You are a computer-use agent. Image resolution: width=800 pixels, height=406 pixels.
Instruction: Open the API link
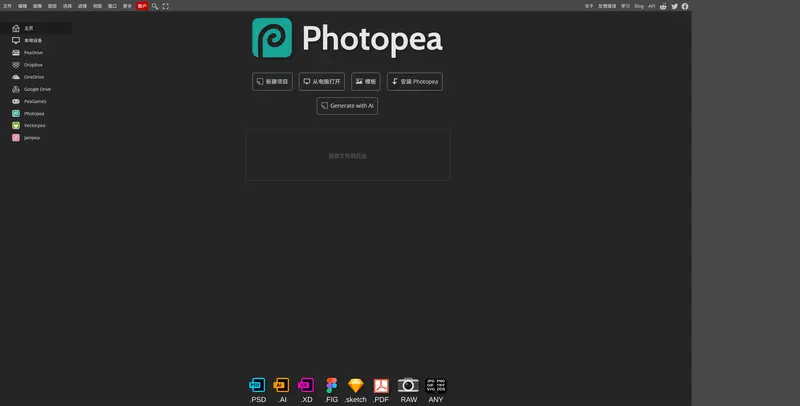coord(652,6)
